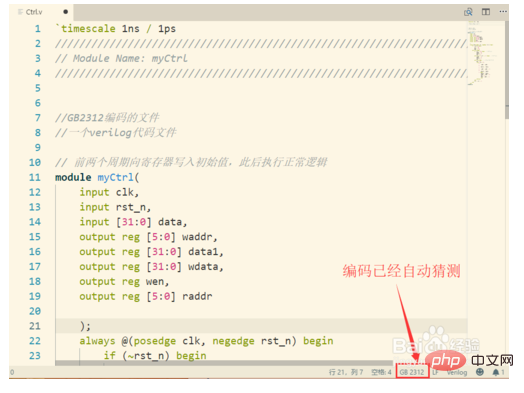Click line number 23 in the gutter
This screenshot has width=524, height=393.
click(x=35, y=356)
